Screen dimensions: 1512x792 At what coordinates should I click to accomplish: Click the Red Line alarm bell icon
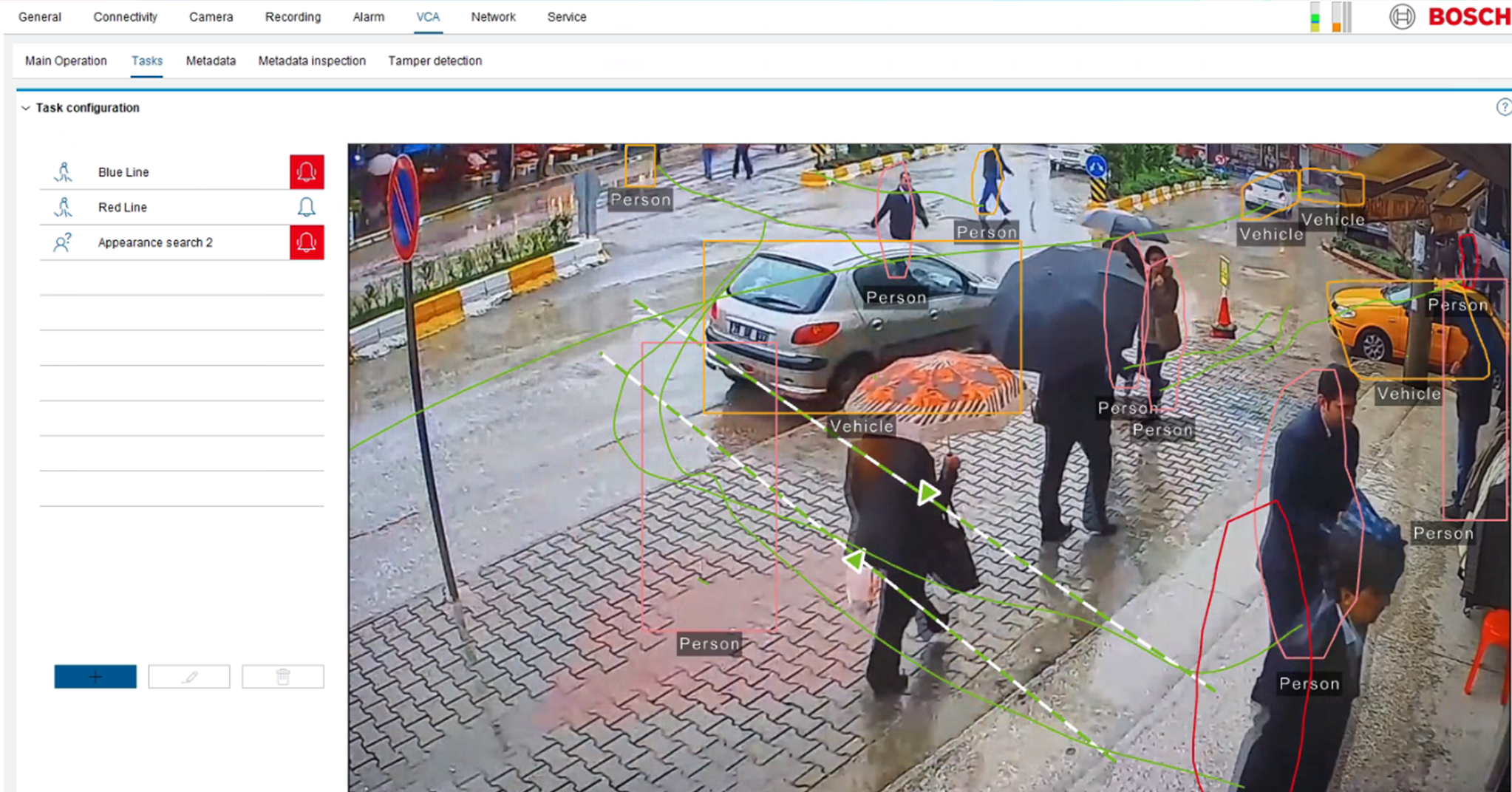[x=306, y=208]
